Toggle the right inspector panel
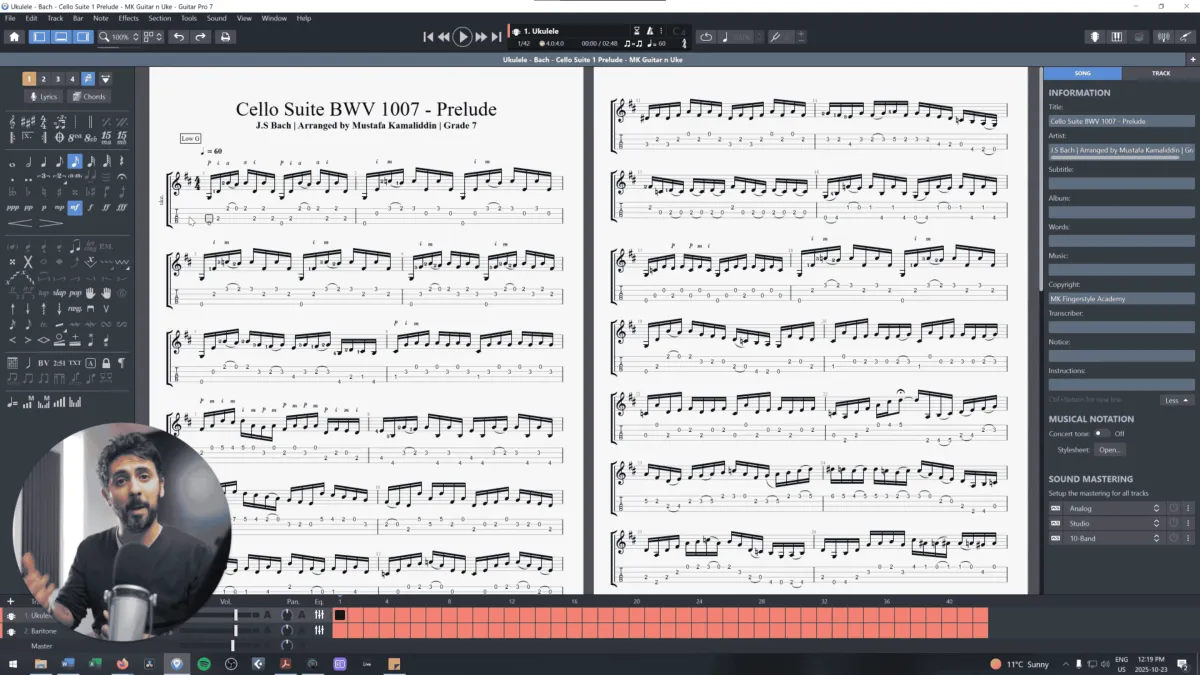This screenshot has height=675, width=1200. [x=84, y=37]
